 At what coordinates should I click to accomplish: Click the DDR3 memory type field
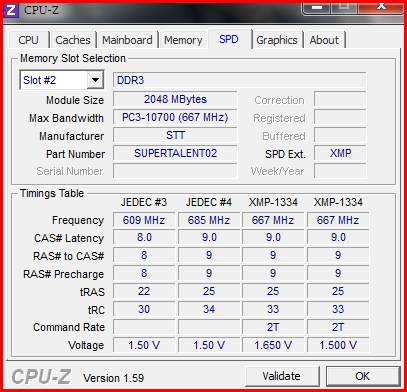(239, 80)
